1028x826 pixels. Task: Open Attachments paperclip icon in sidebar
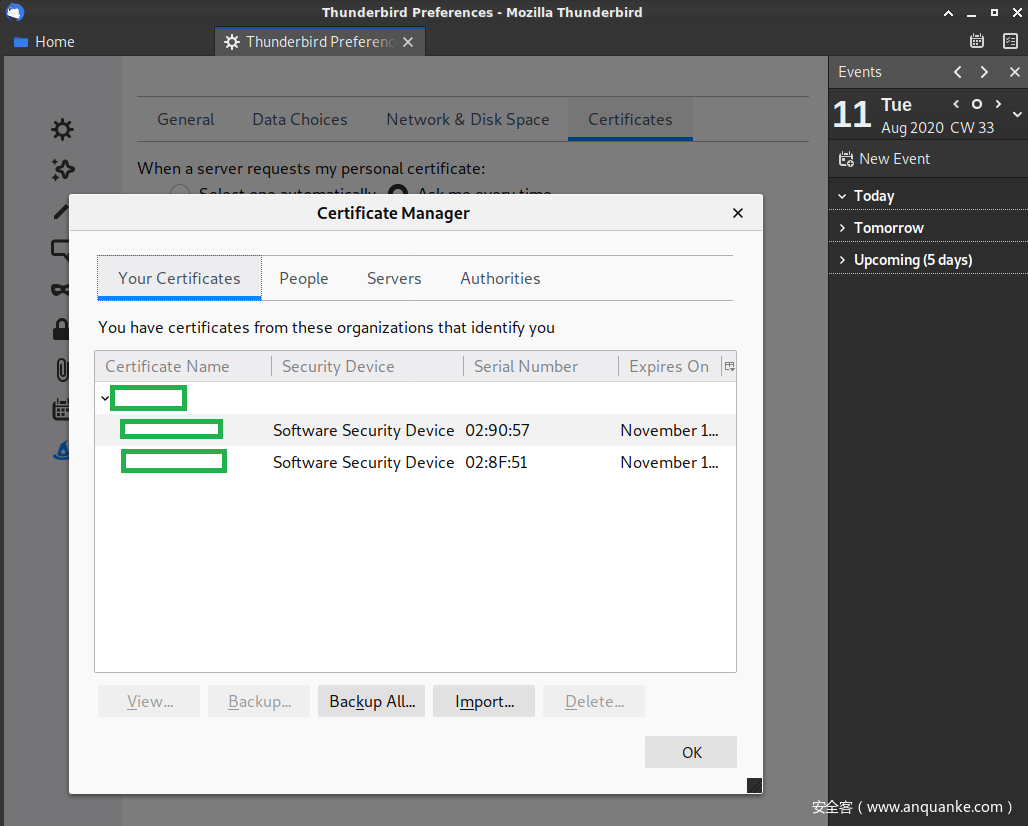(x=62, y=370)
